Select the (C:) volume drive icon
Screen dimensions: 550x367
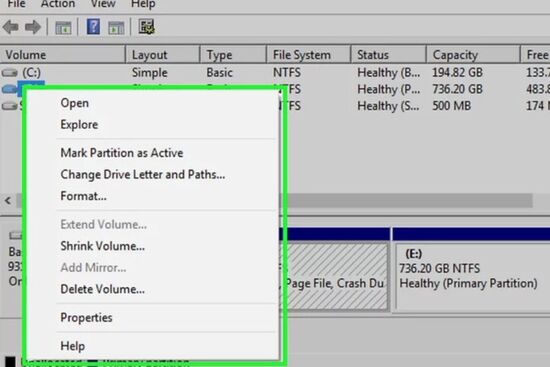9,73
